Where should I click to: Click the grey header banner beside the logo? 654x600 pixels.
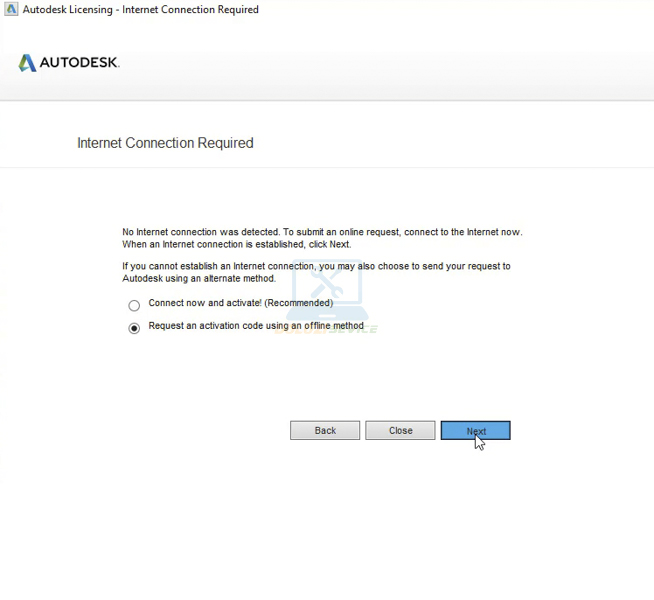(x=400, y=63)
